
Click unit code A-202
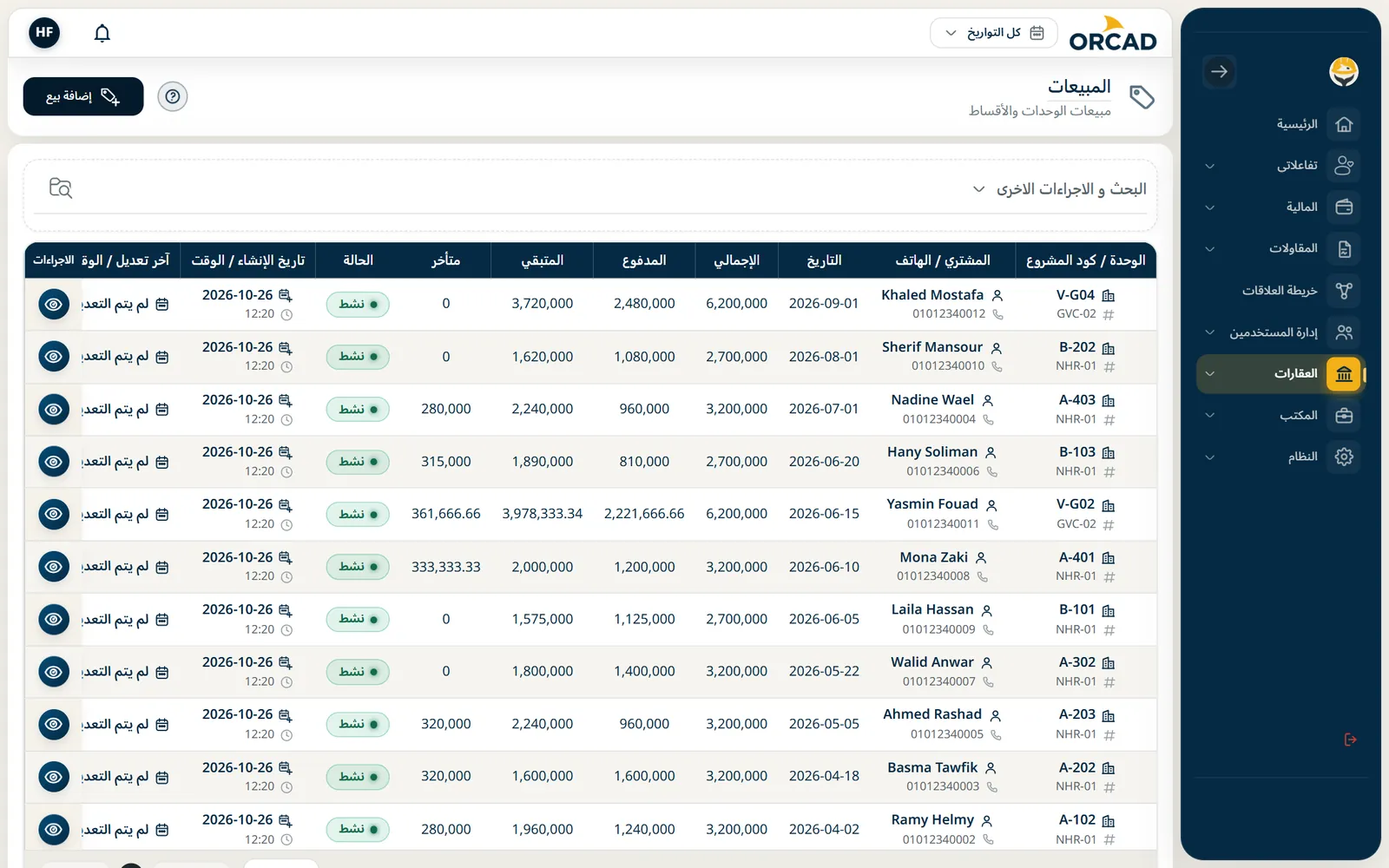click(1077, 768)
